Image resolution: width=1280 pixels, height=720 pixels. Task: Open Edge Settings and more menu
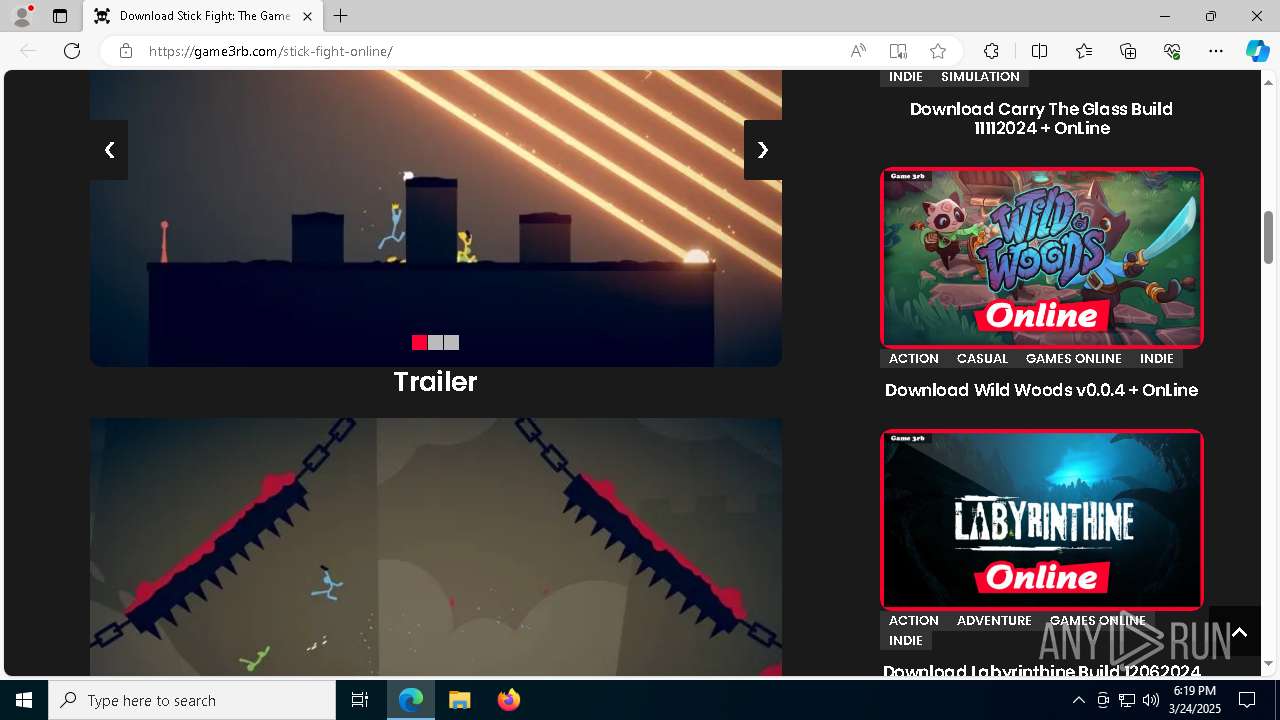pos(1216,51)
